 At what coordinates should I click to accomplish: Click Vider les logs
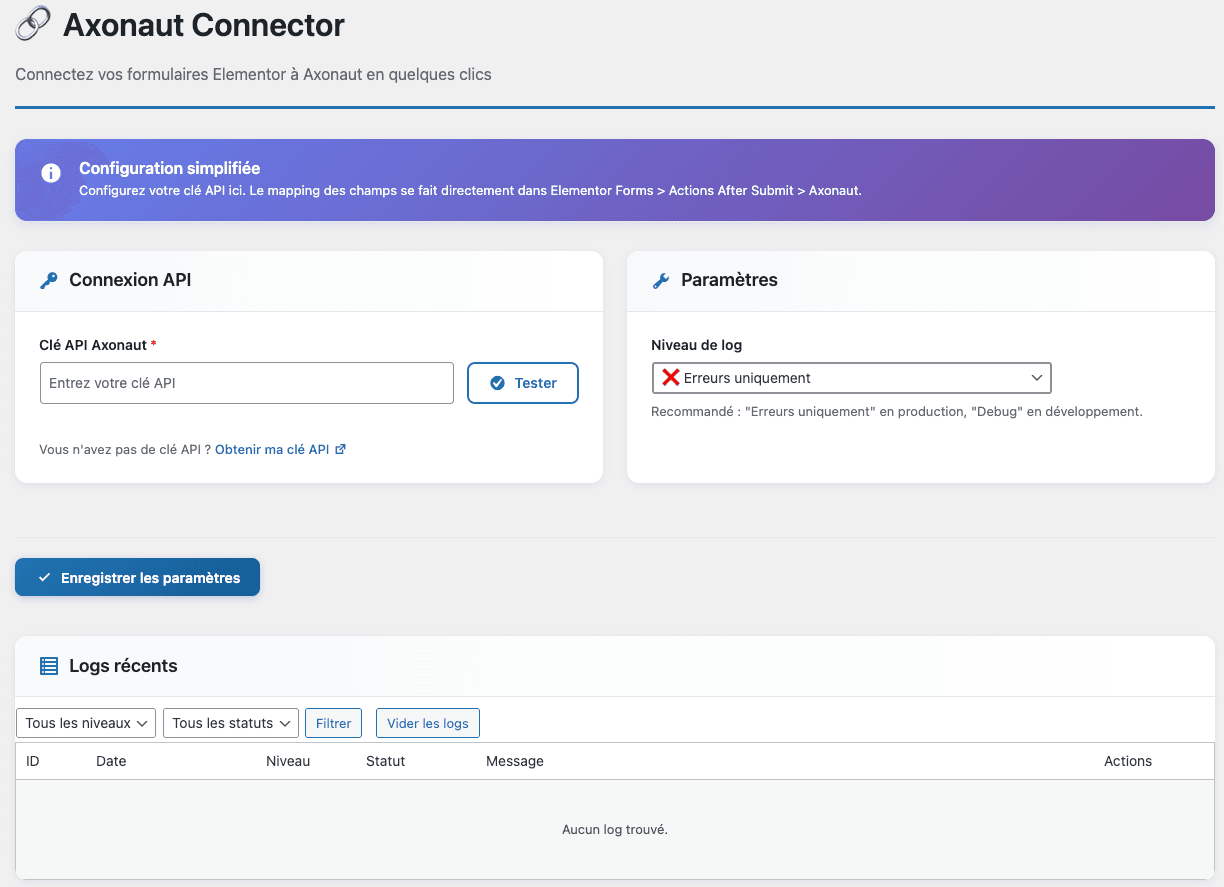point(427,722)
